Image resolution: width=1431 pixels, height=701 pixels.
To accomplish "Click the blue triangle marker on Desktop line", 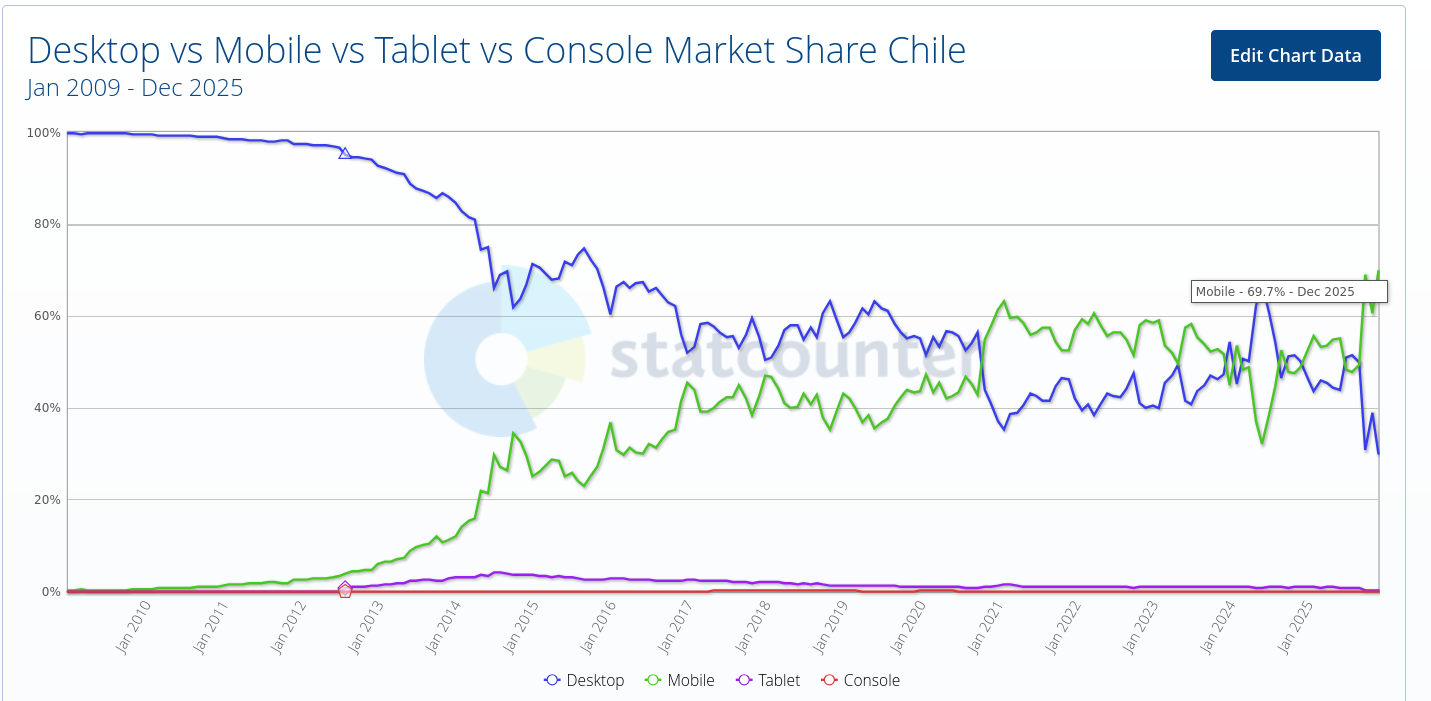I will coord(345,153).
